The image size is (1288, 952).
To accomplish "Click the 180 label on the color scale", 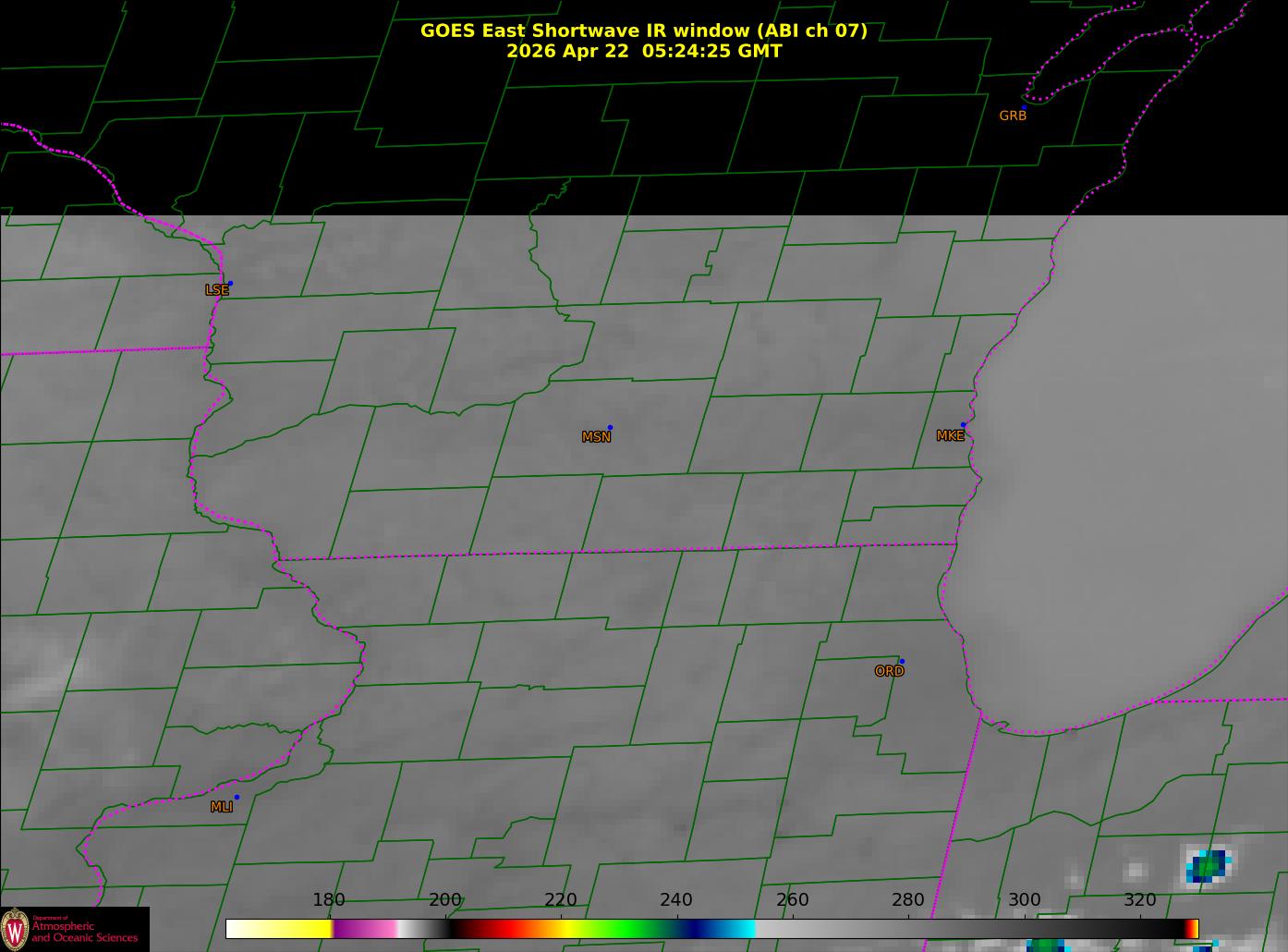I will pos(328,899).
